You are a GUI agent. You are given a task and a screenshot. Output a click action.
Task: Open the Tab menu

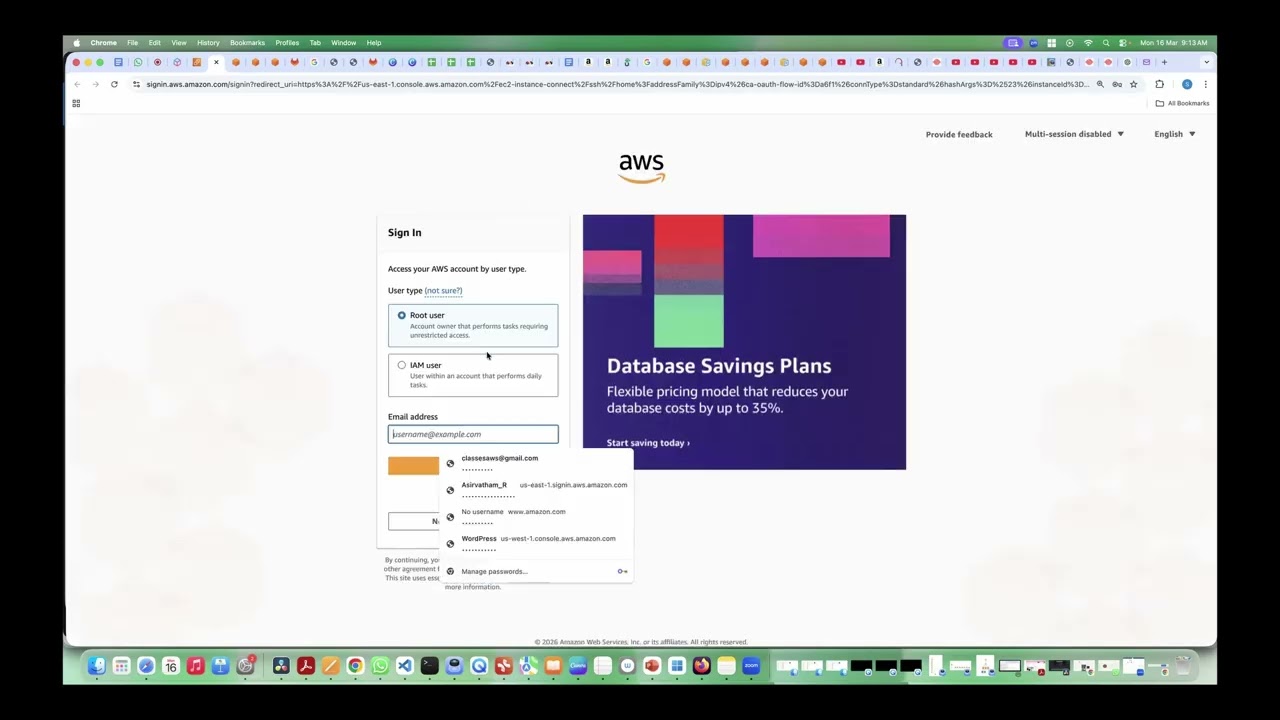click(x=315, y=43)
